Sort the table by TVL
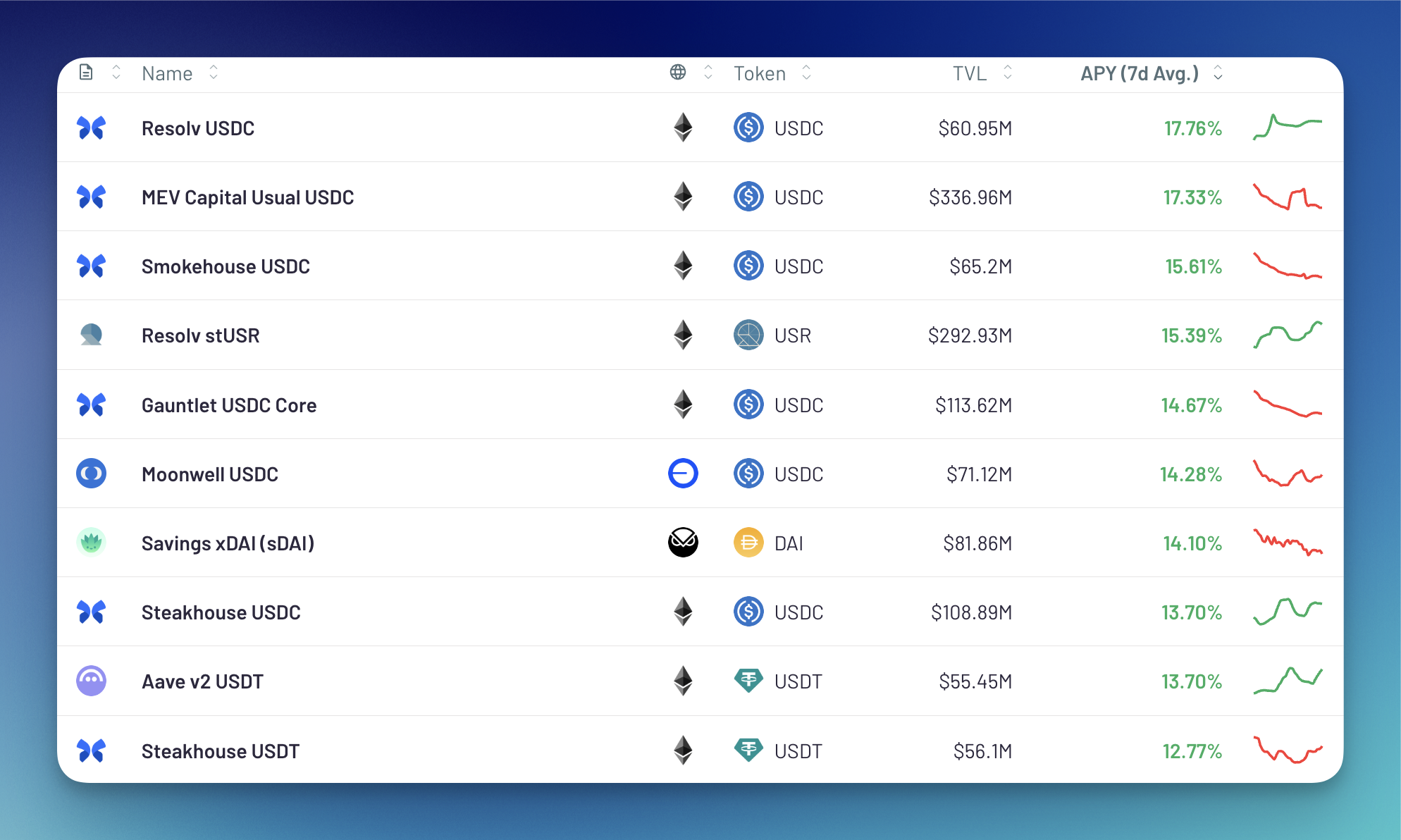1401x840 pixels. point(970,73)
